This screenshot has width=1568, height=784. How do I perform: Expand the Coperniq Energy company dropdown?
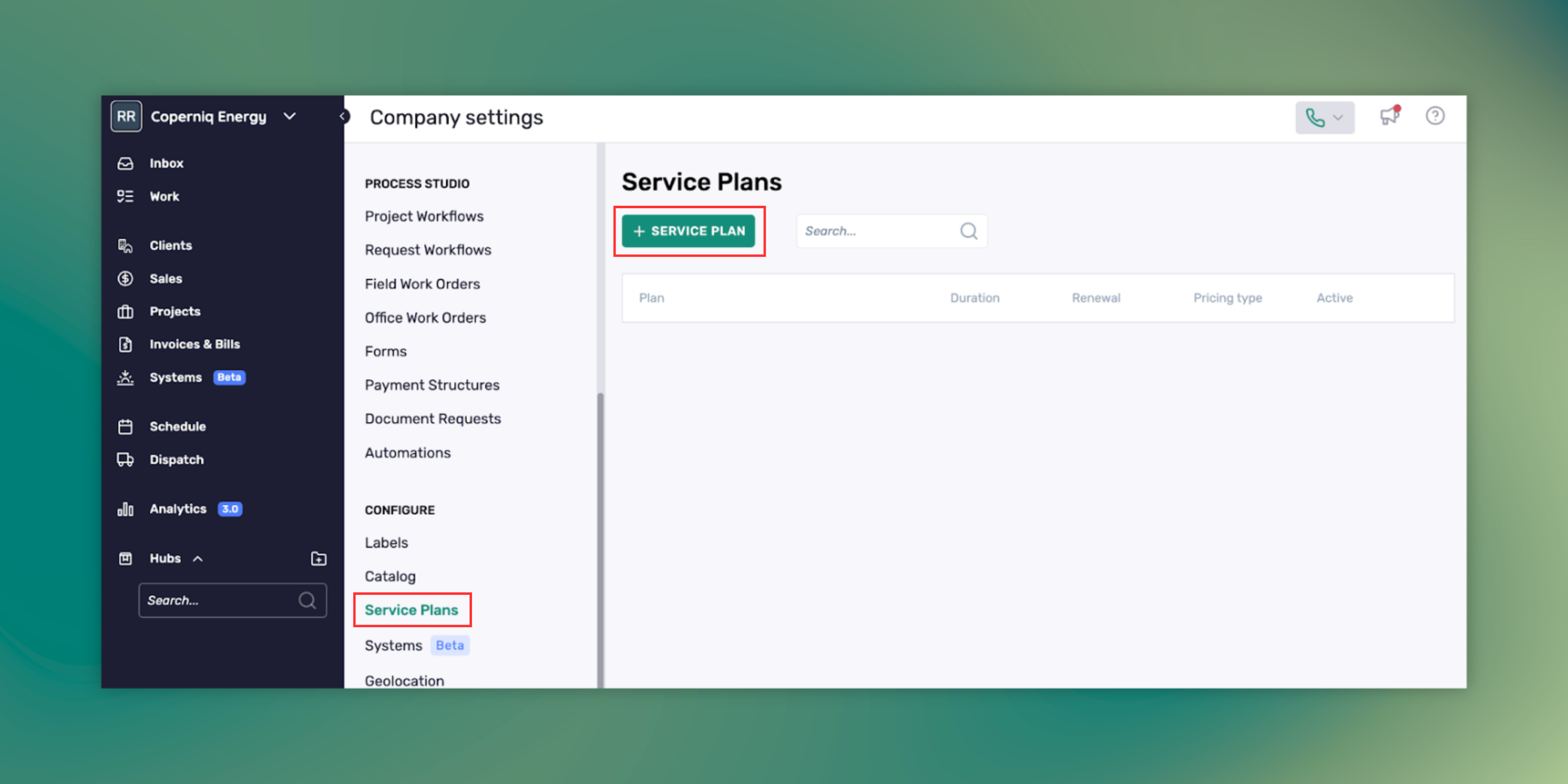click(290, 116)
